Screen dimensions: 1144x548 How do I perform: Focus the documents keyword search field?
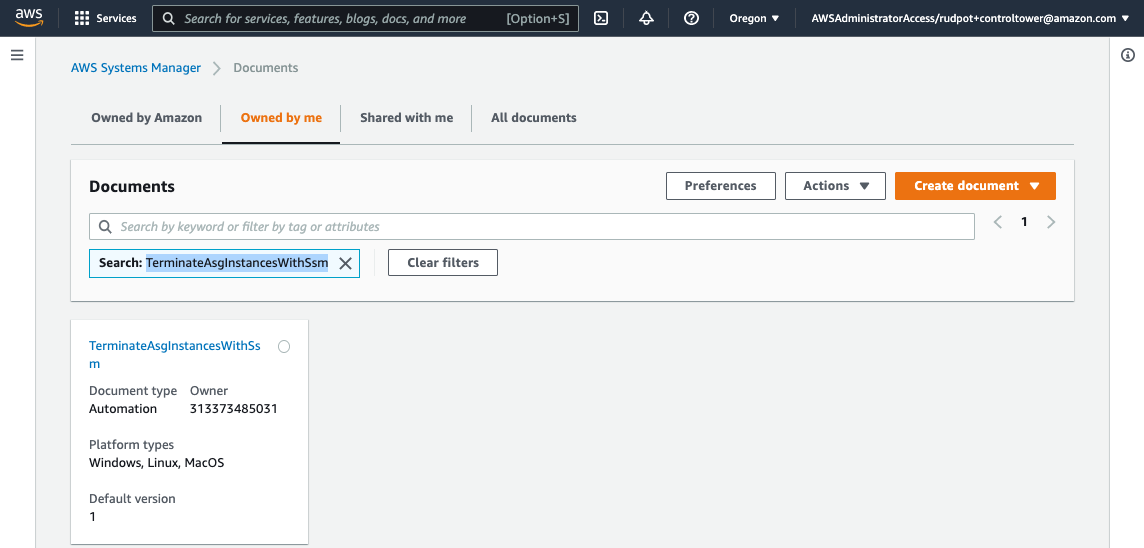(532, 227)
